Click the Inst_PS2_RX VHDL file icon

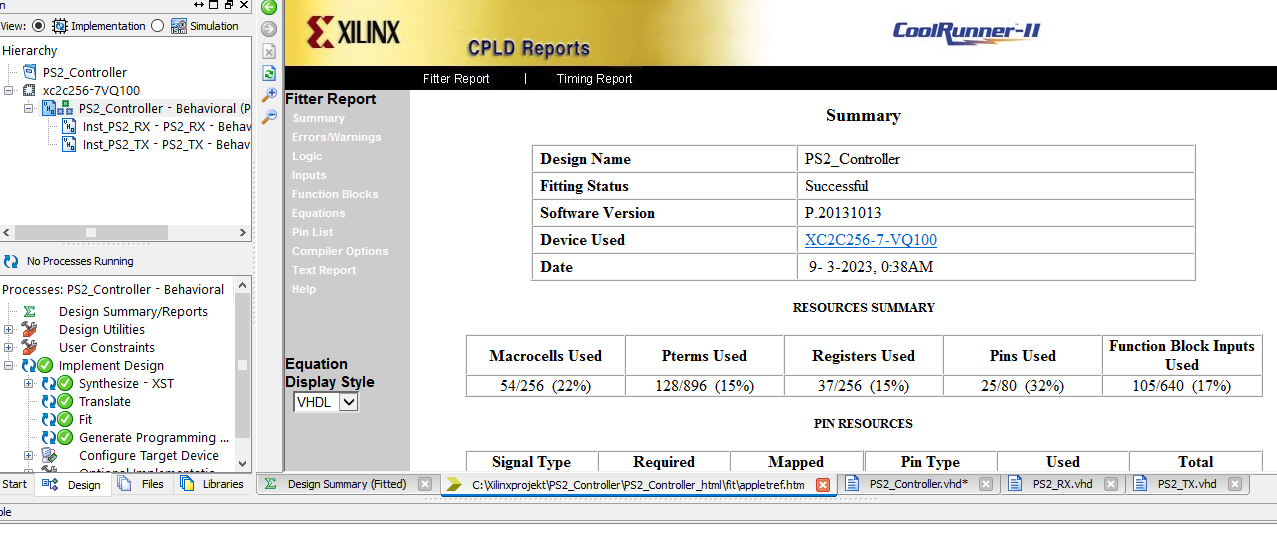tap(69, 127)
